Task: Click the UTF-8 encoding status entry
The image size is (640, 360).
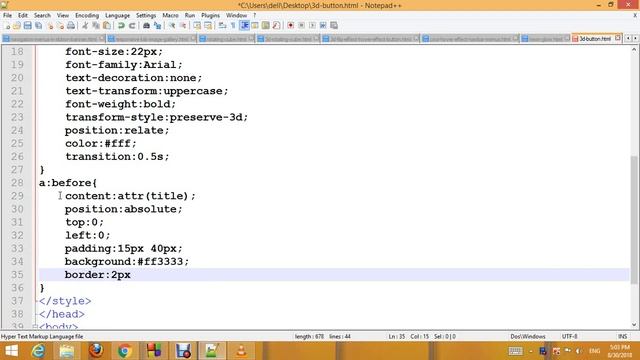Action: click(569, 336)
